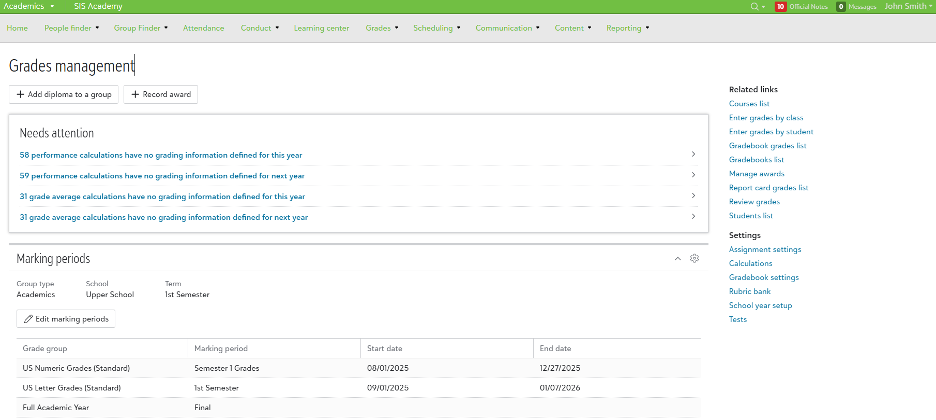Select Full Academic Year cell
This screenshot has width=936, height=420.
point(102,407)
